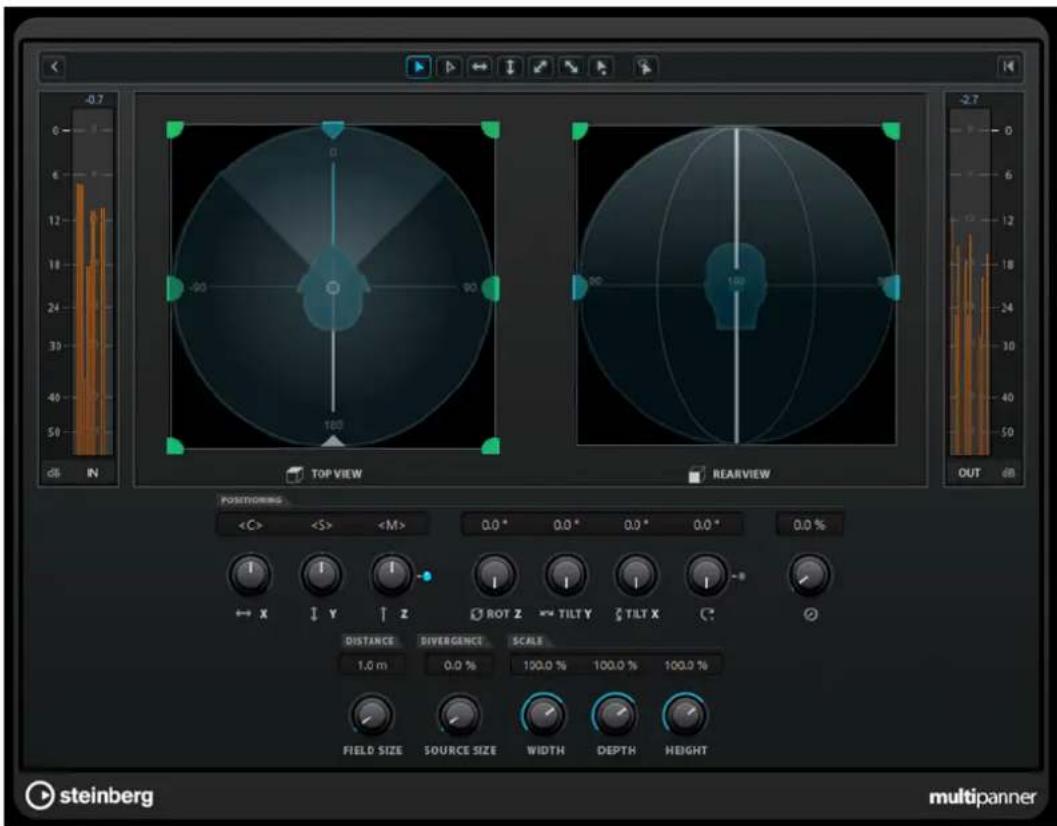Screen dimensions: 1057x826
Task: Click the Height scale knob
Action: click(x=686, y=715)
